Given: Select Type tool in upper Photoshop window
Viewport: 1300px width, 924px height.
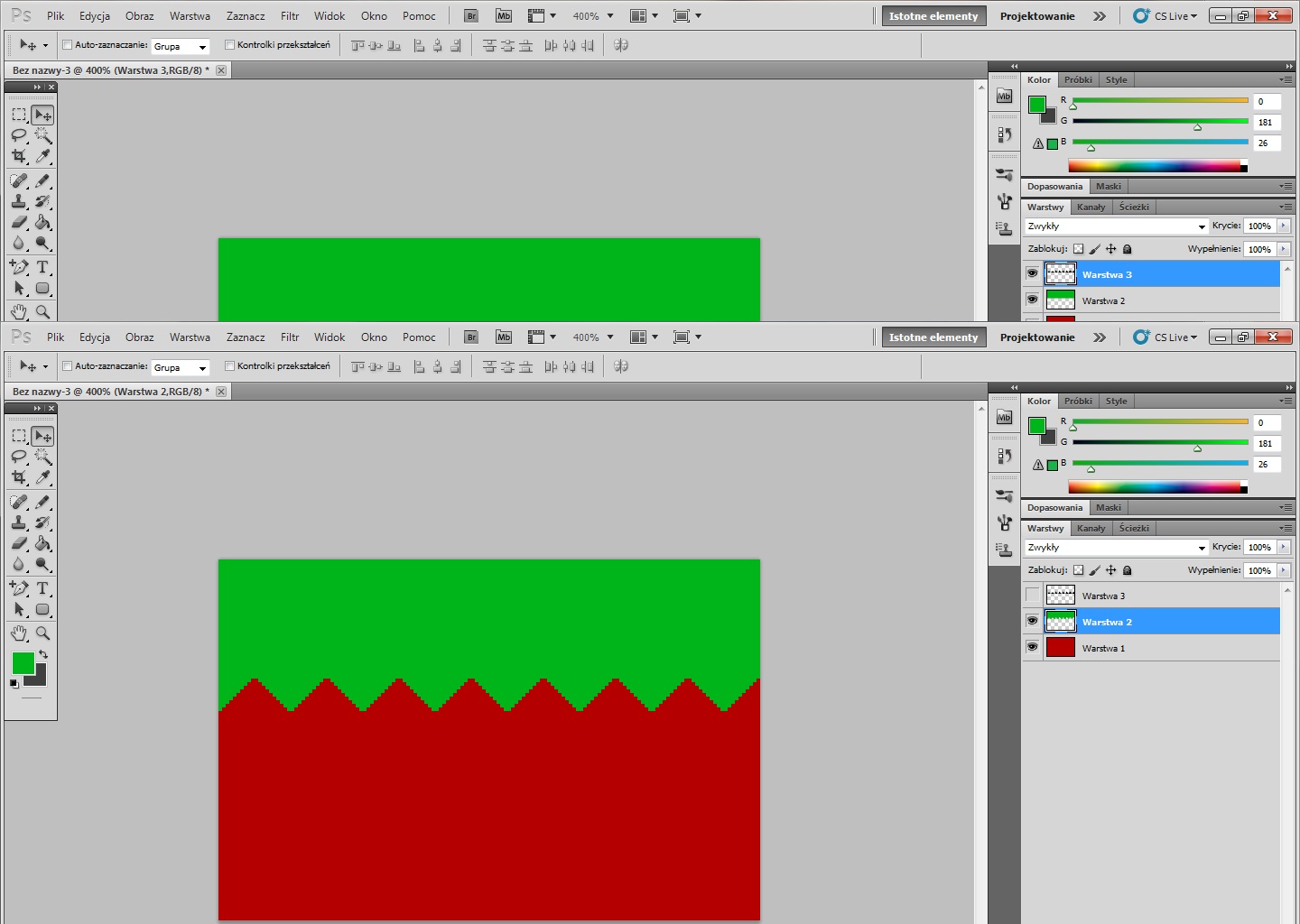Looking at the screenshot, I should [x=42, y=267].
